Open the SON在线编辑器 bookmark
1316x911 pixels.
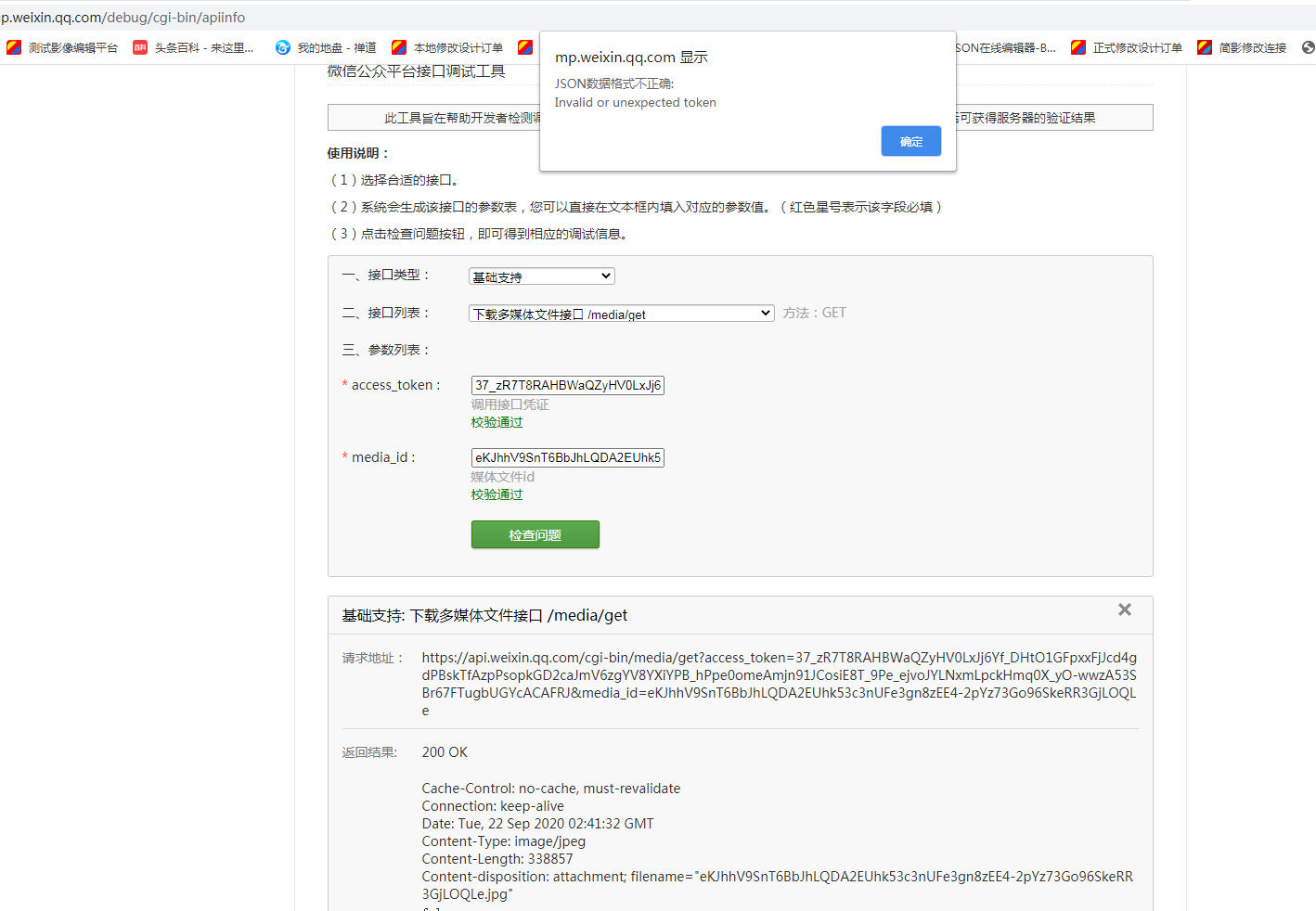pos(1006,47)
